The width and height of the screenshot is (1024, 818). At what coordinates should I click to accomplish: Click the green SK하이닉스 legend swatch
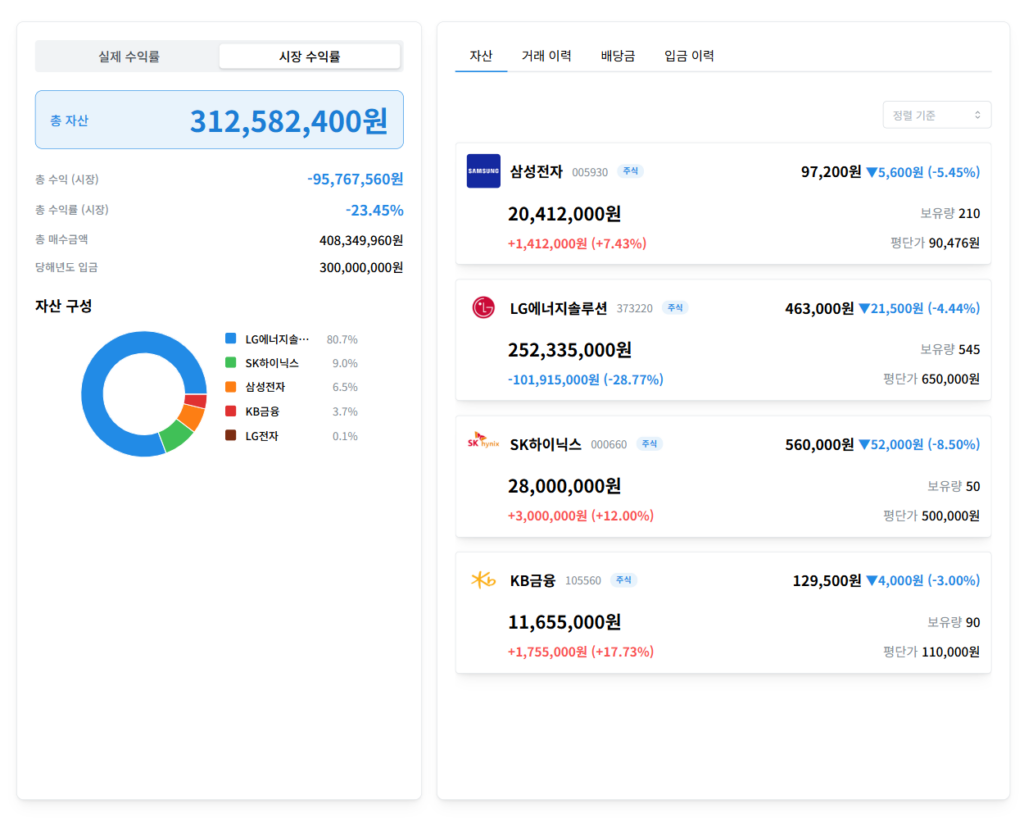point(231,363)
